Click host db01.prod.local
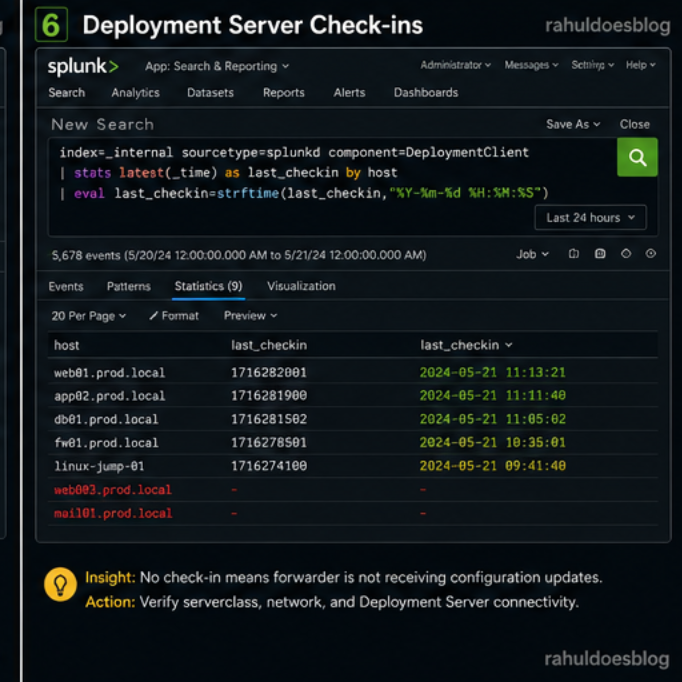This screenshot has height=682, width=682. click(106, 419)
